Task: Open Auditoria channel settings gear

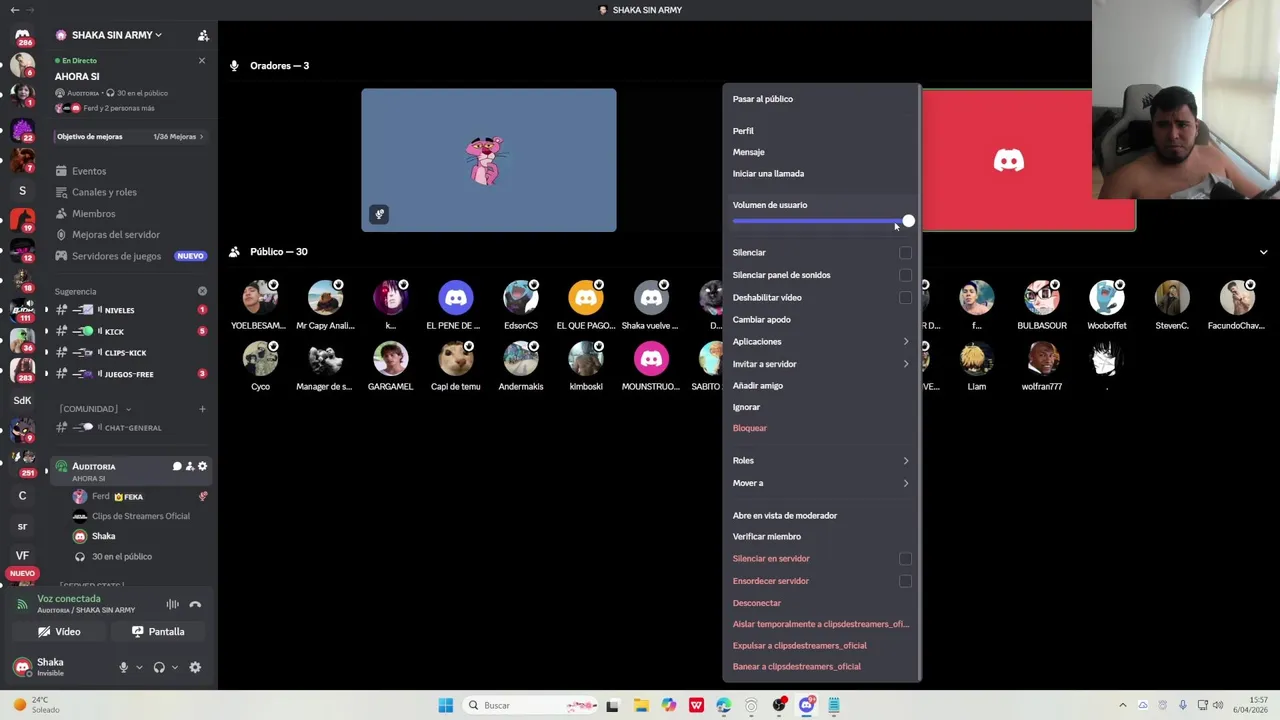Action: (x=202, y=466)
